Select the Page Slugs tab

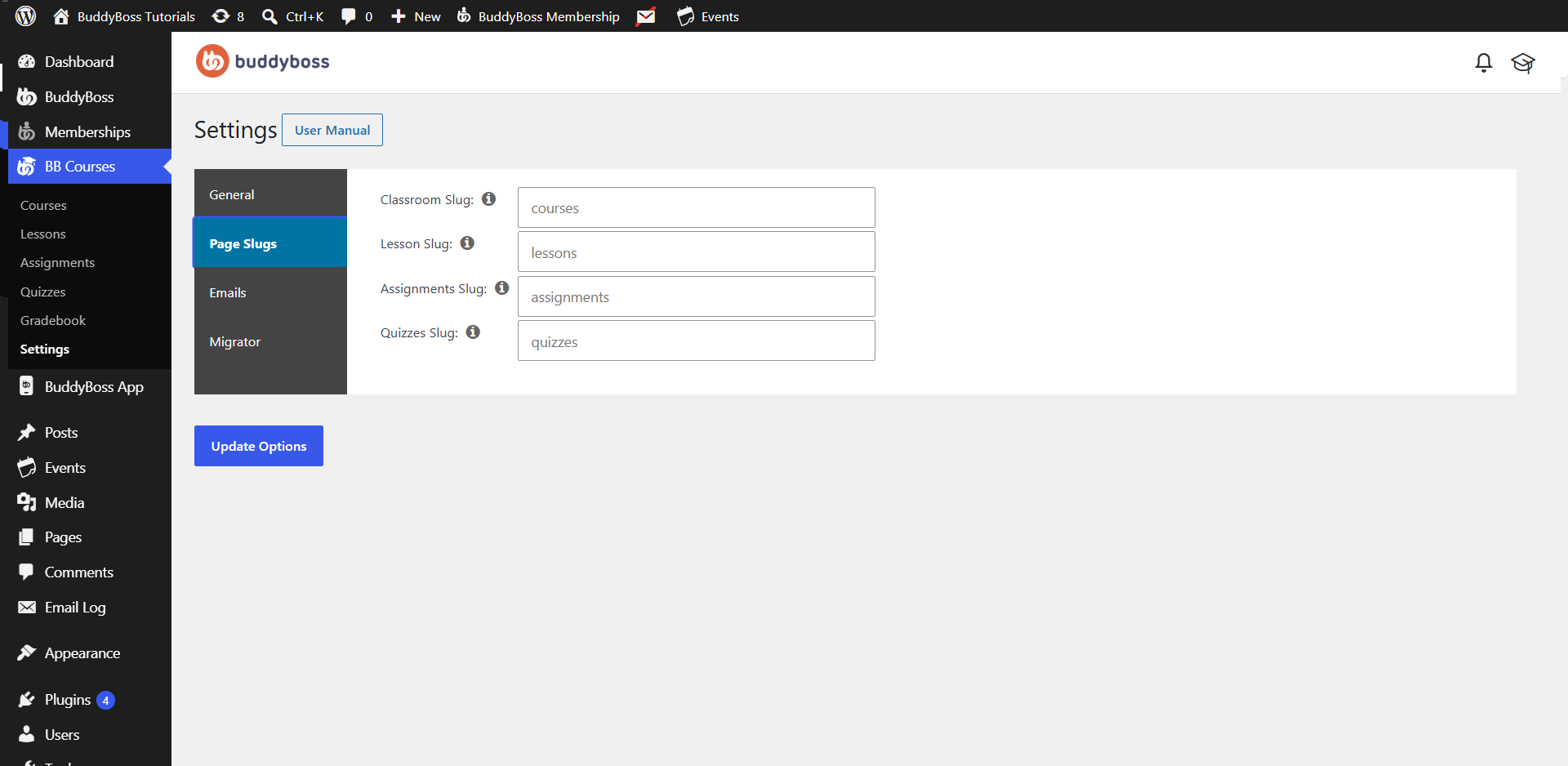[x=270, y=243]
